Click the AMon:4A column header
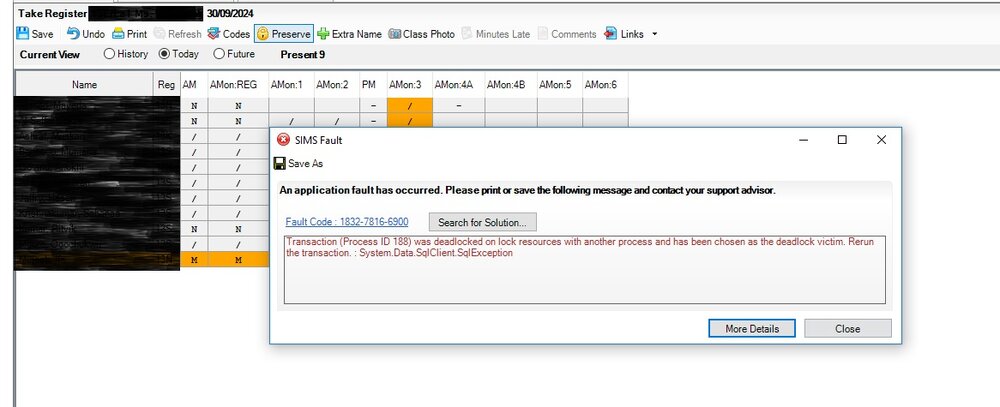This screenshot has height=407, width=1000. coord(459,84)
